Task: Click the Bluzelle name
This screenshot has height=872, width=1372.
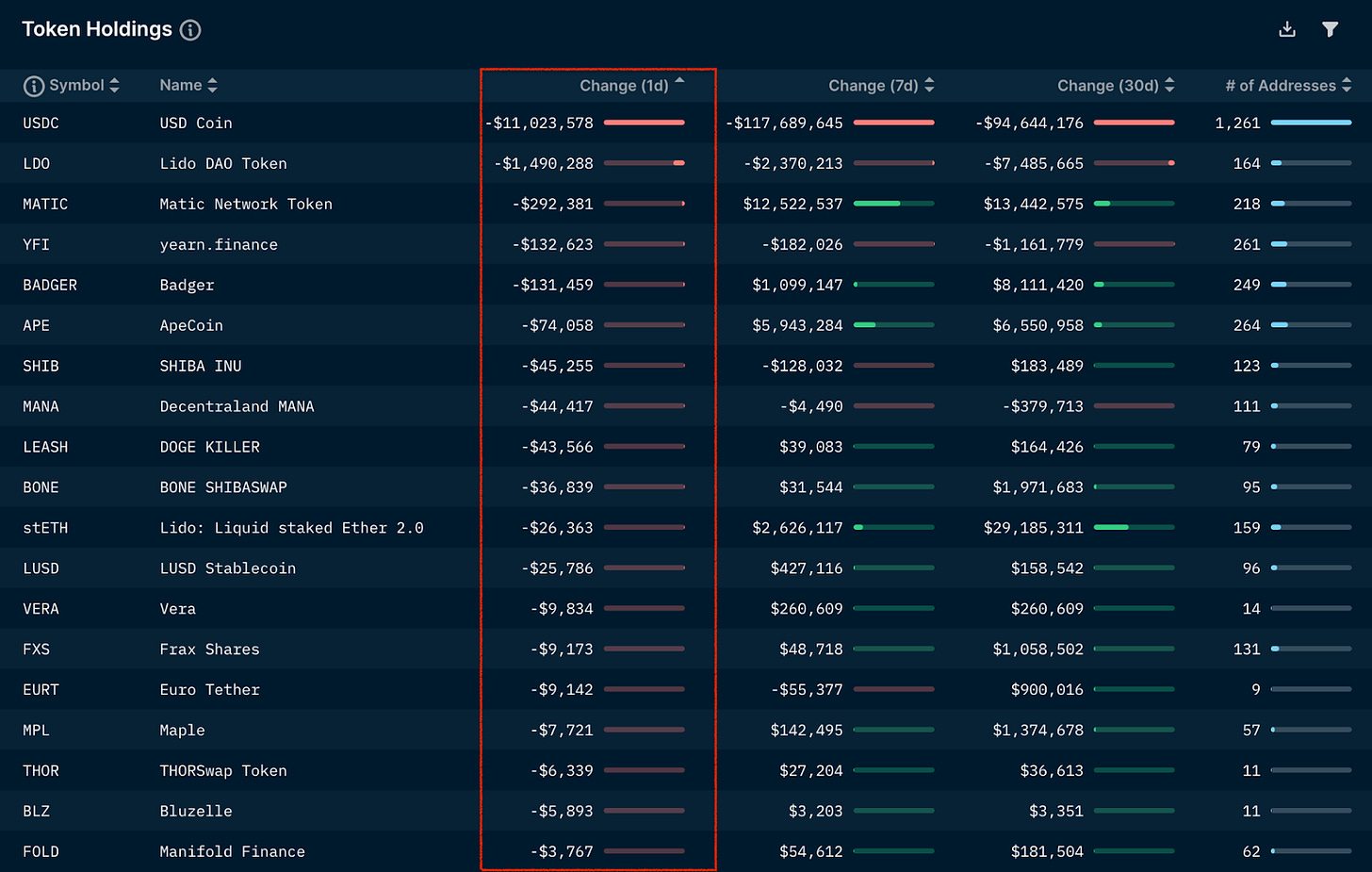Action: coord(196,813)
